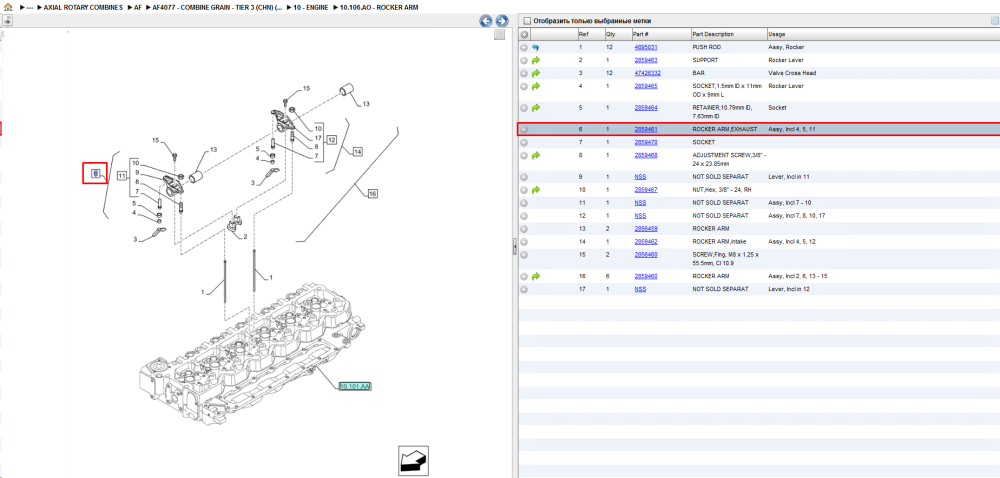Open part number 2859464 link
This screenshot has height=478, width=1000.
(645, 108)
